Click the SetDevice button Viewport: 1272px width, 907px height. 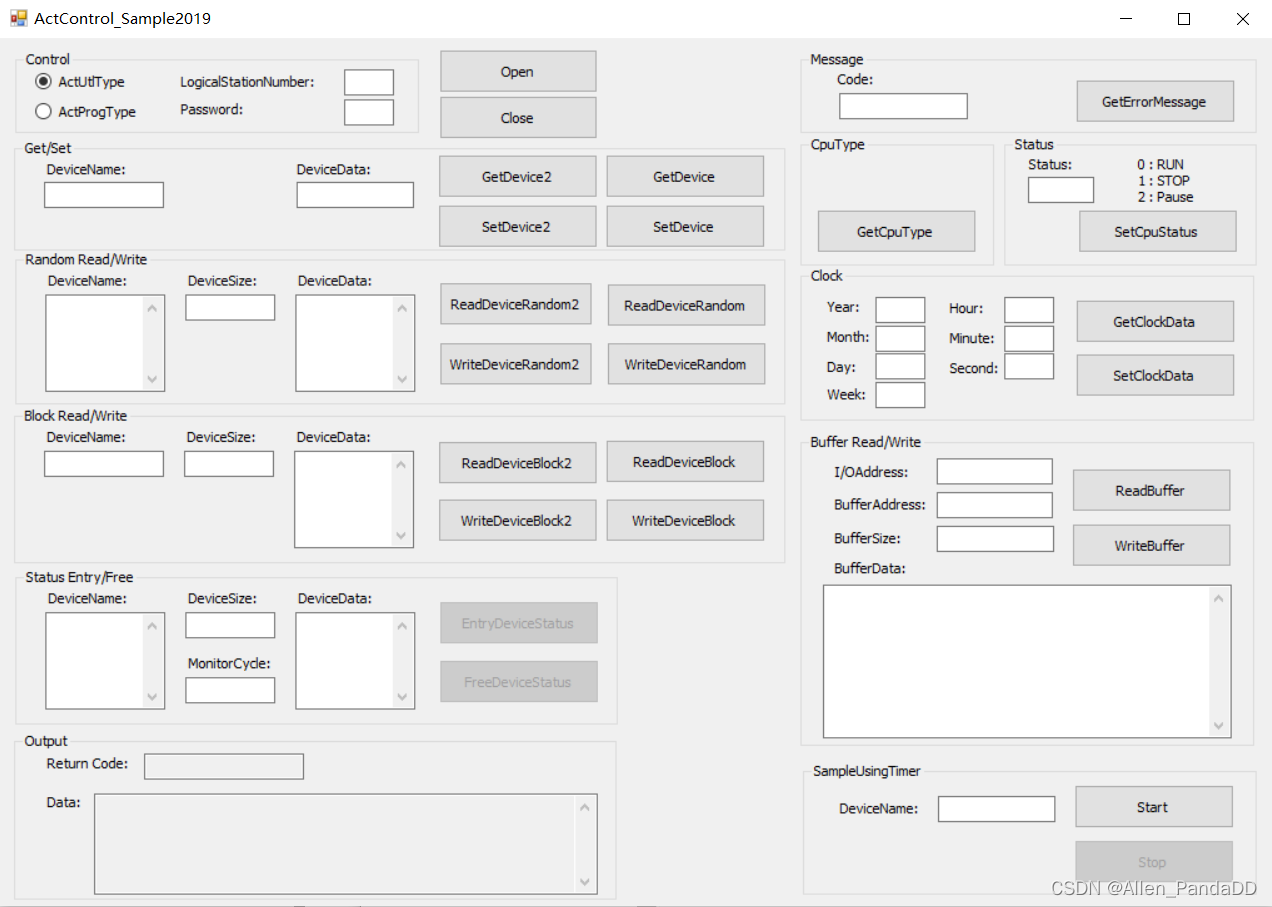[x=685, y=227]
